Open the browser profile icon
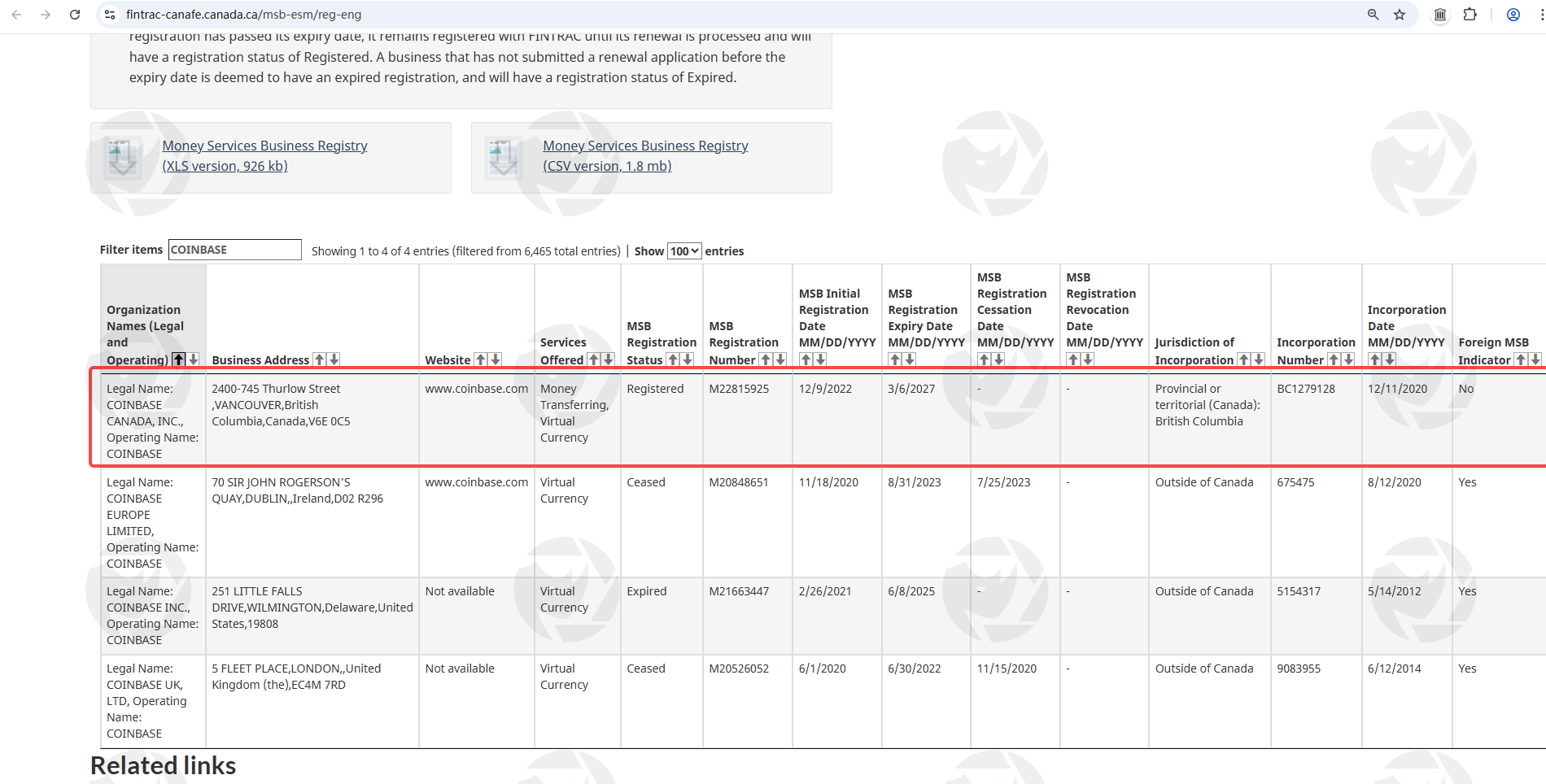Viewport: 1546px width, 784px height. [x=1513, y=15]
